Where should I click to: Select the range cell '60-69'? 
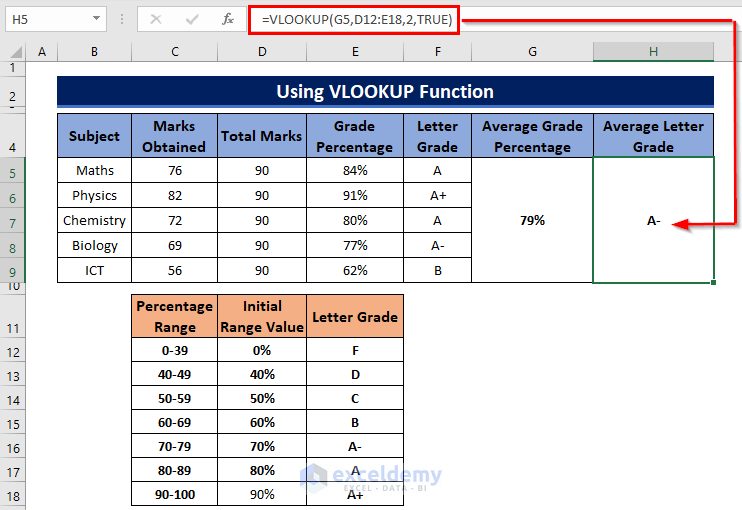[x=174, y=422]
